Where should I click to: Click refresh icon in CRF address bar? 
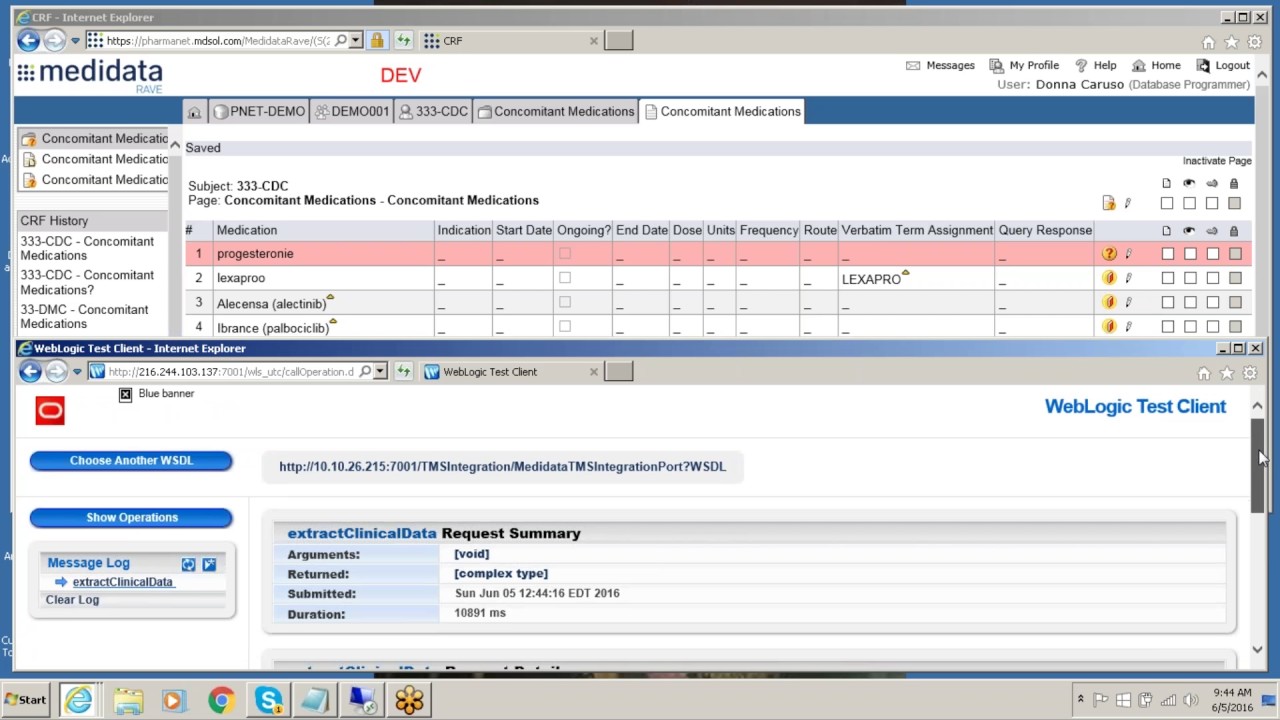(403, 41)
